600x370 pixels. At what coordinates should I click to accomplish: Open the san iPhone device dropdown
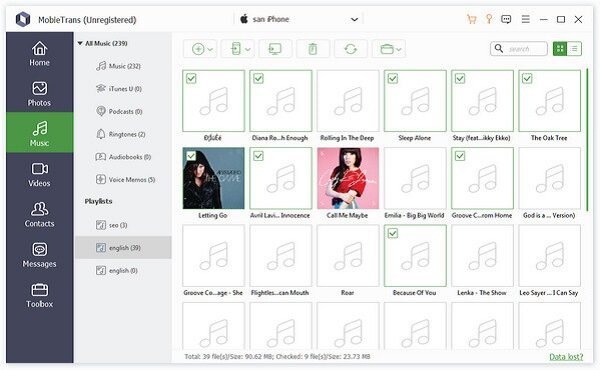coord(298,19)
